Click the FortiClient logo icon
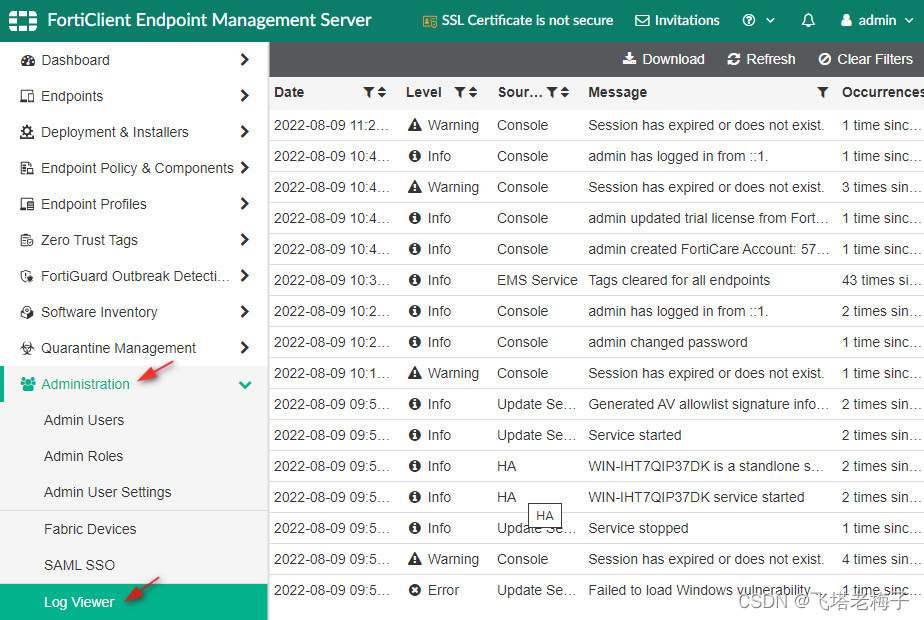The image size is (924, 620). click(23, 21)
